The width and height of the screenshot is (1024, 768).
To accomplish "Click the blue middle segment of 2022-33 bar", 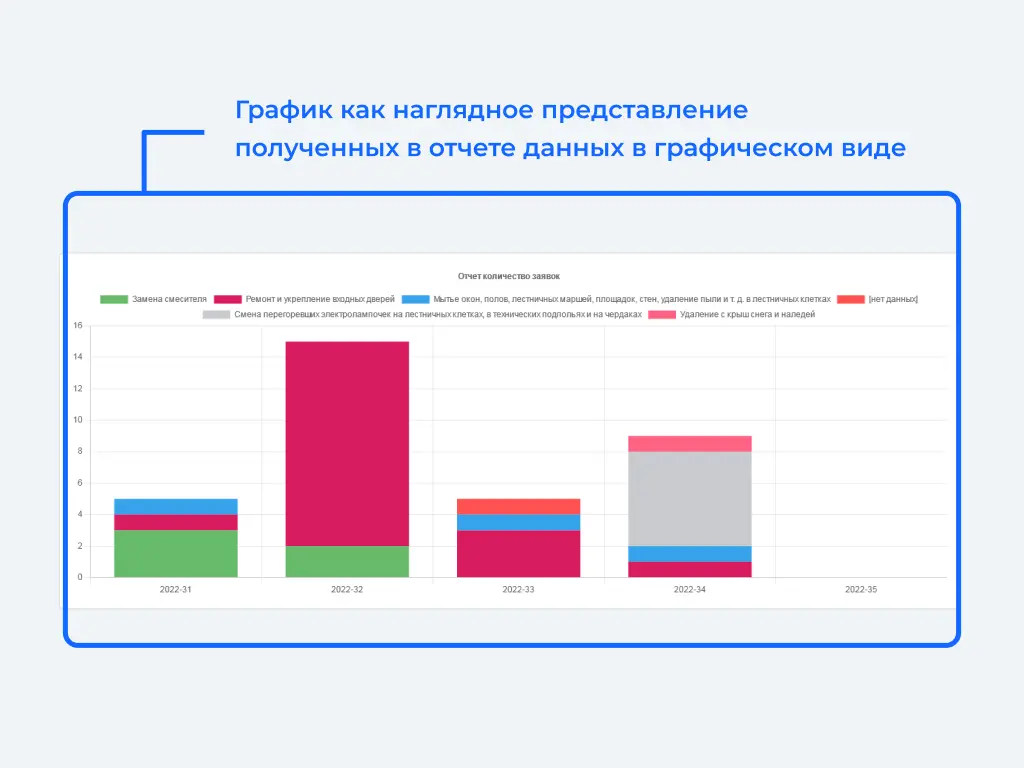I will pos(518,522).
